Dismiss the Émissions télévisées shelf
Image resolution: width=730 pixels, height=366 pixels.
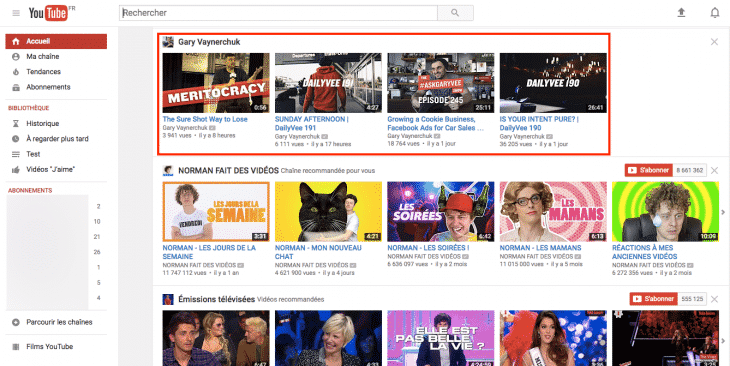(x=714, y=299)
